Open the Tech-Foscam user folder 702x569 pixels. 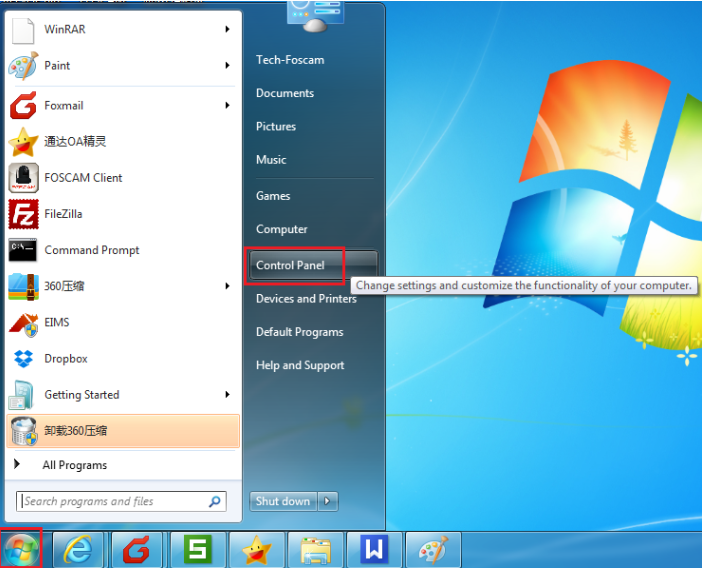tap(290, 60)
